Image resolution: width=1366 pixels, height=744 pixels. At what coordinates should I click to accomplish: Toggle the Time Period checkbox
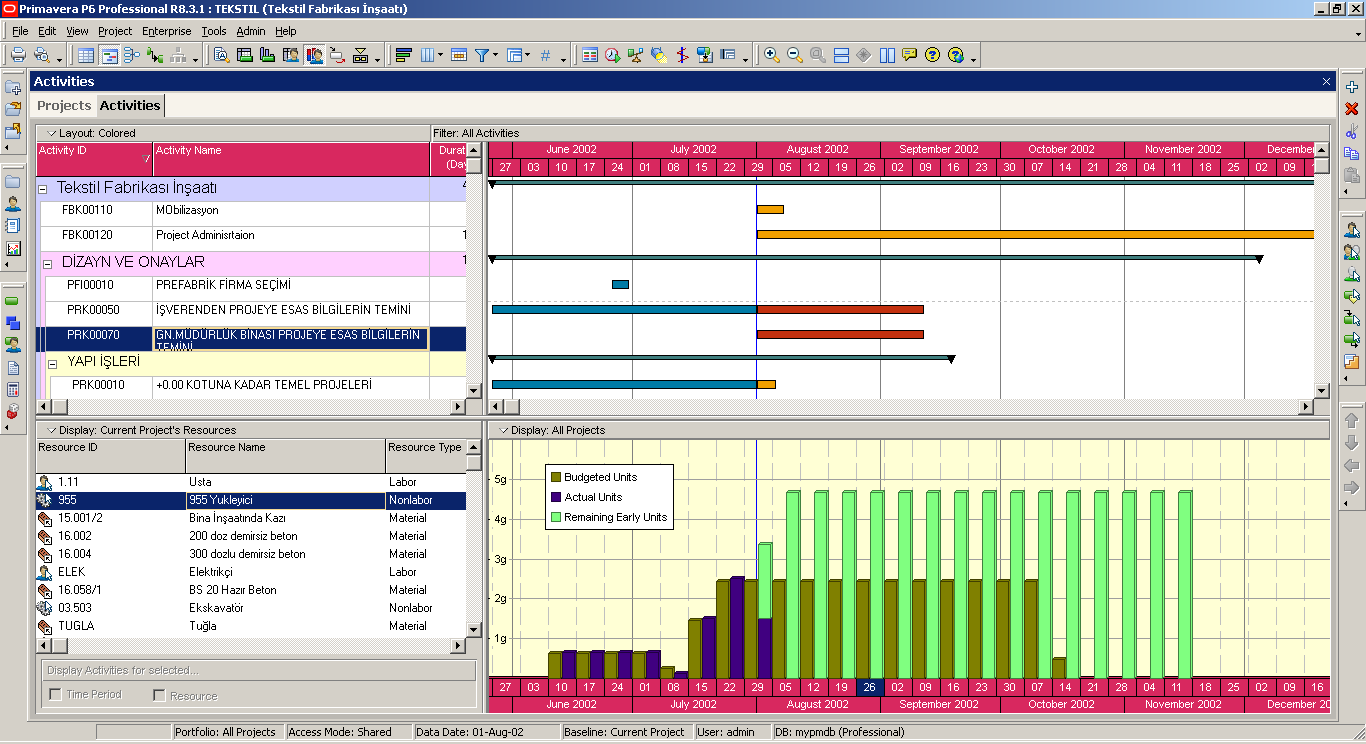pyautogui.click(x=55, y=695)
